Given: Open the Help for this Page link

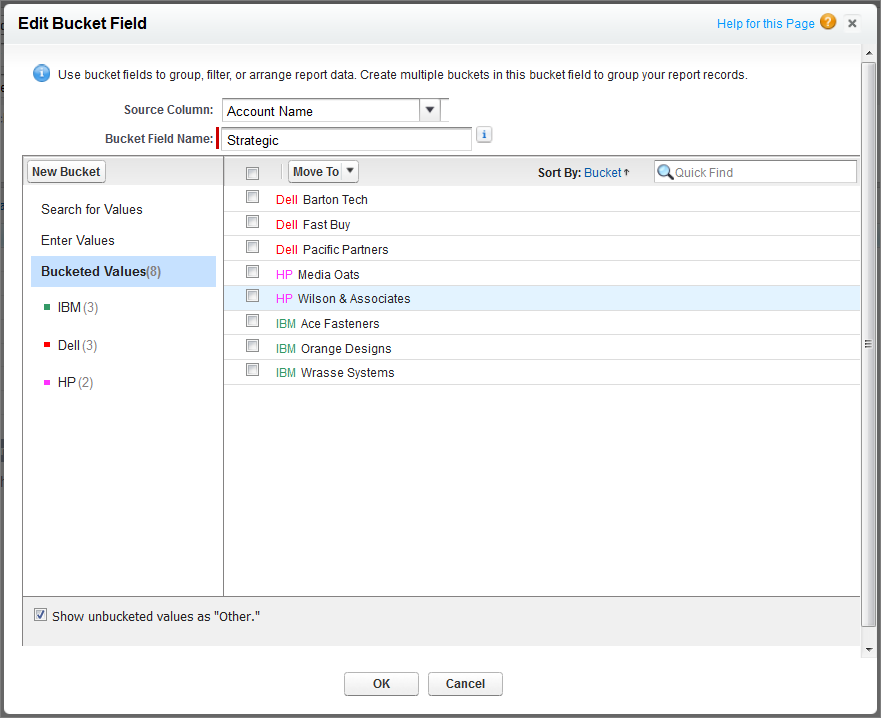Looking at the screenshot, I should tap(765, 24).
